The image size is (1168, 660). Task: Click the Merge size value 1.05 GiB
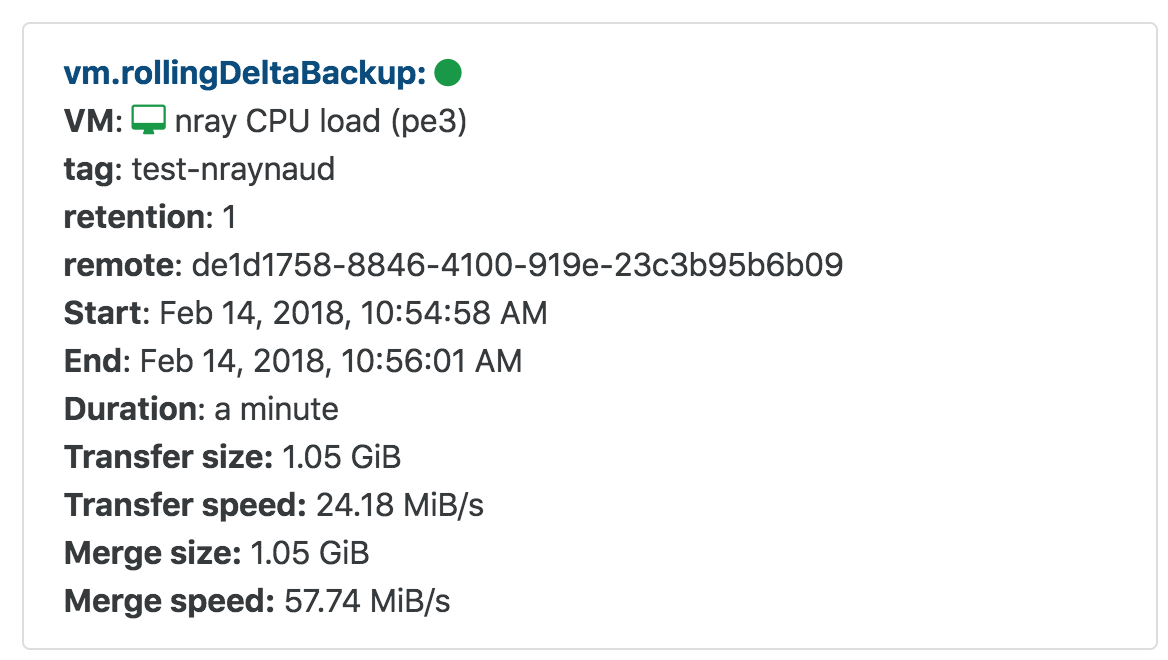[310, 553]
